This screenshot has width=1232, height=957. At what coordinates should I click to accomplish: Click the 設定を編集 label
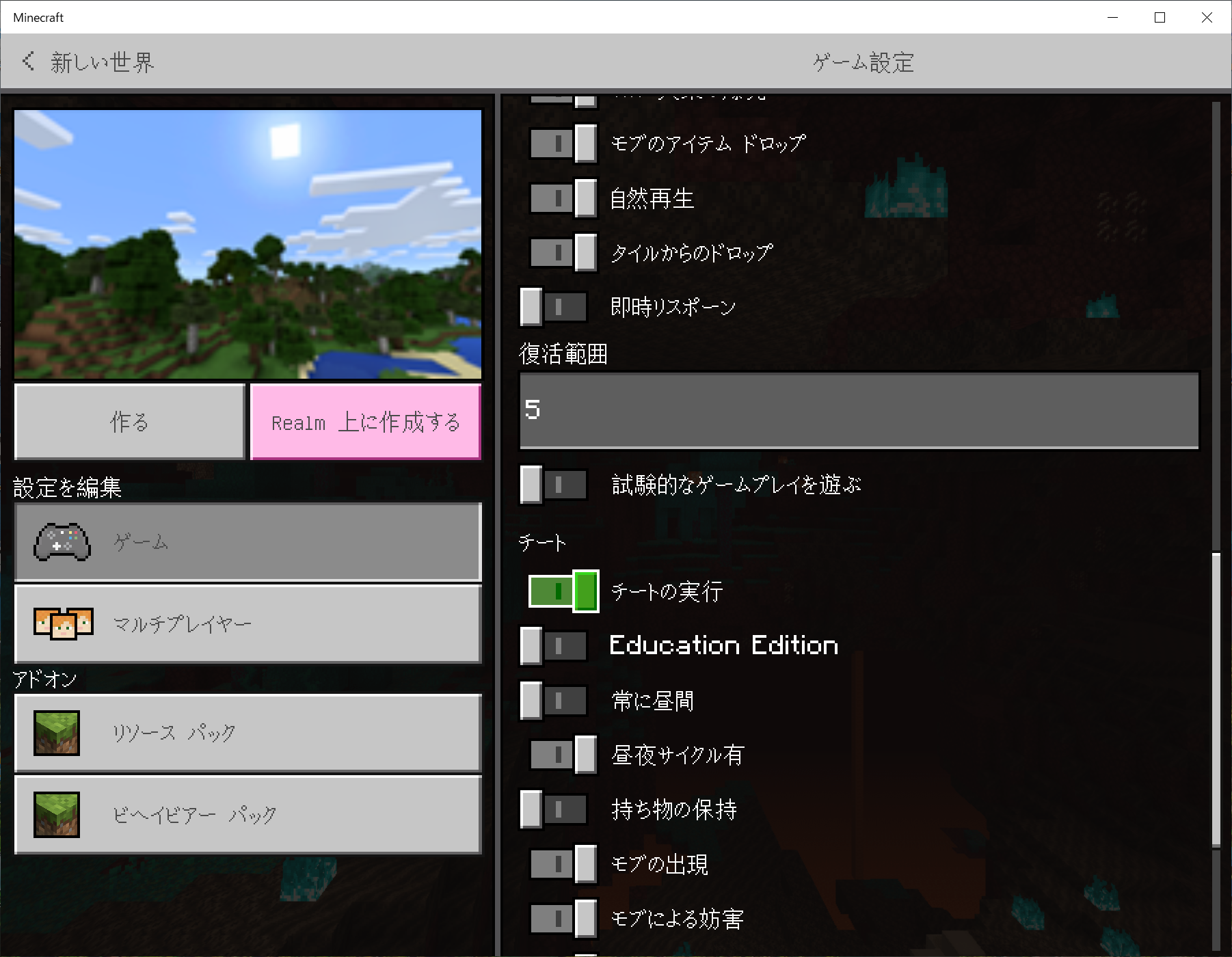pyautogui.click(x=67, y=487)
